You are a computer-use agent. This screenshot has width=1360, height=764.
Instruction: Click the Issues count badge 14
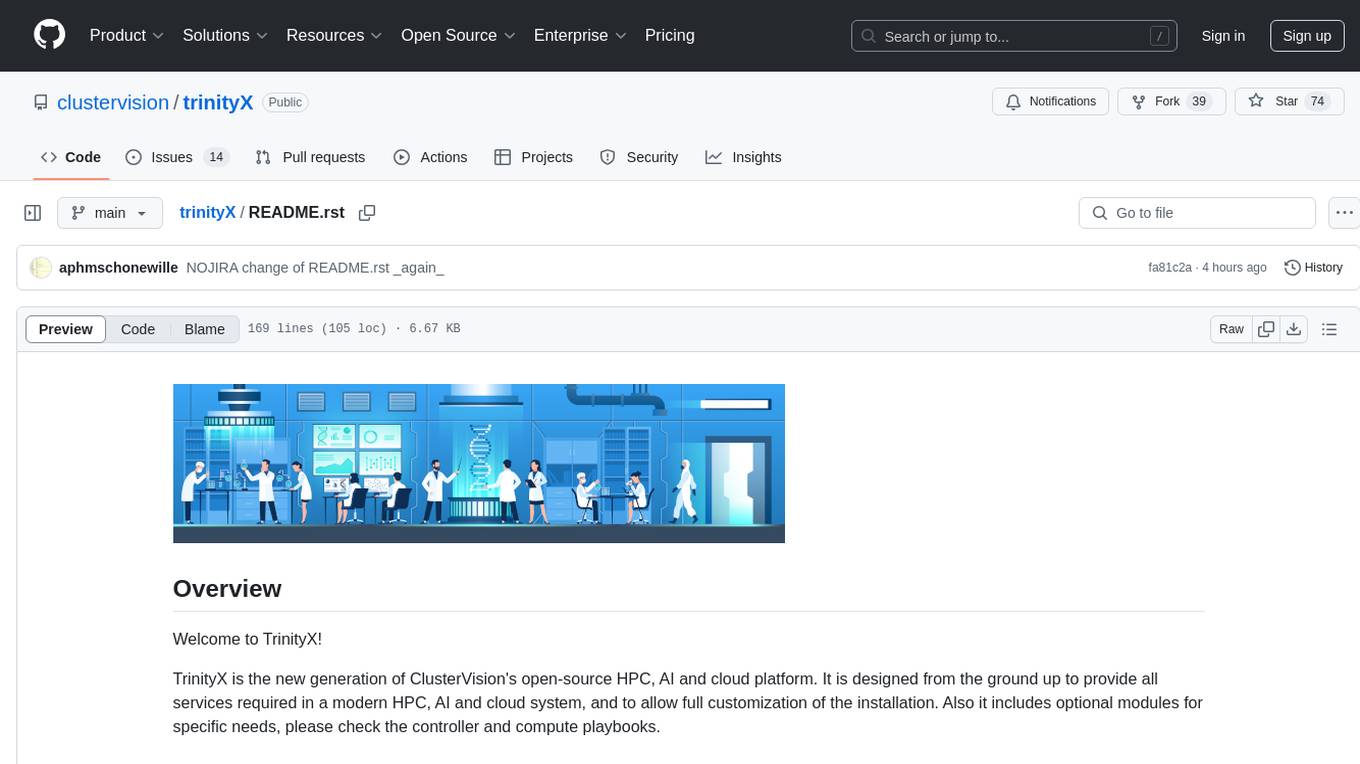point(216,157)
